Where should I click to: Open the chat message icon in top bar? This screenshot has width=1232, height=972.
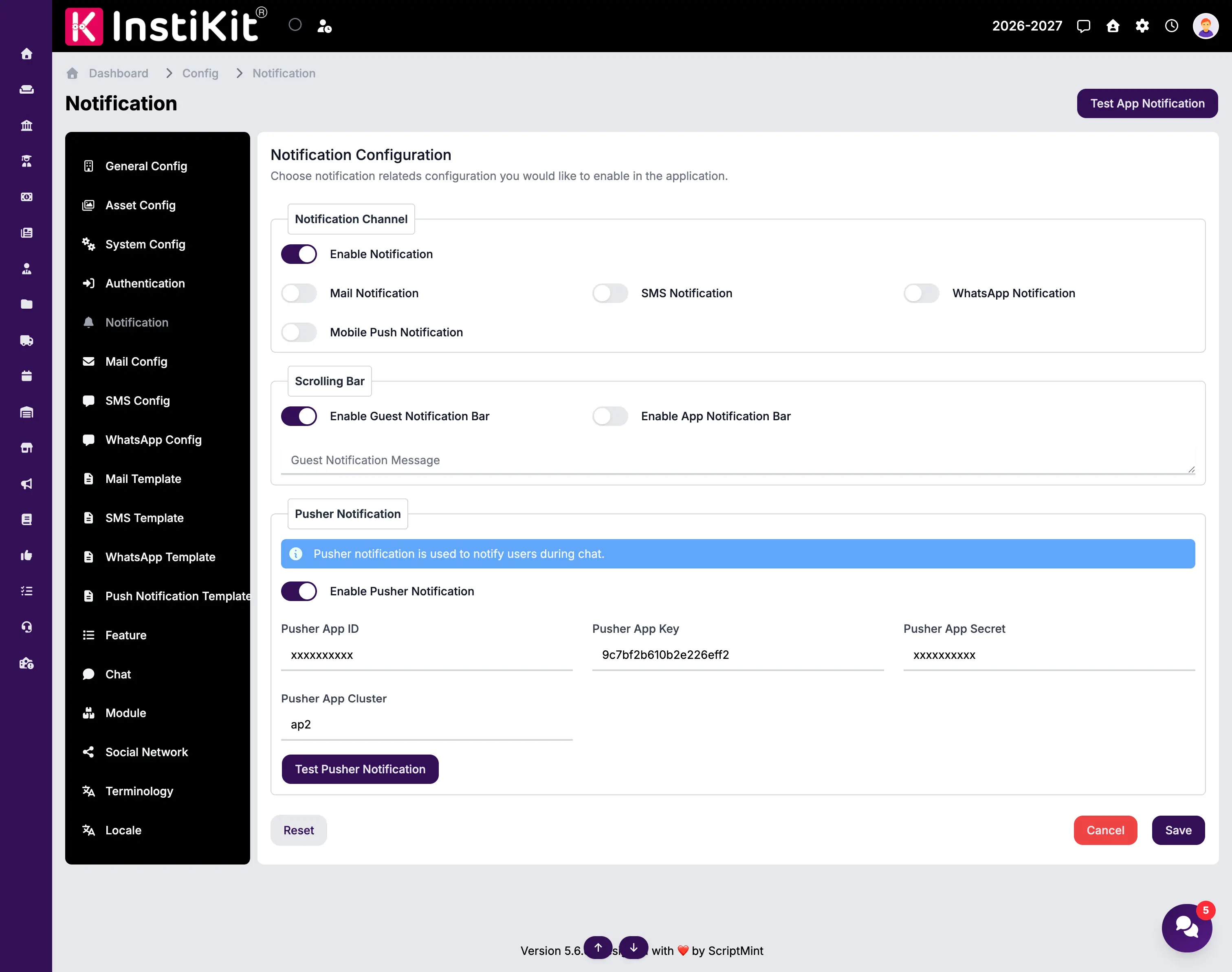1083,26
